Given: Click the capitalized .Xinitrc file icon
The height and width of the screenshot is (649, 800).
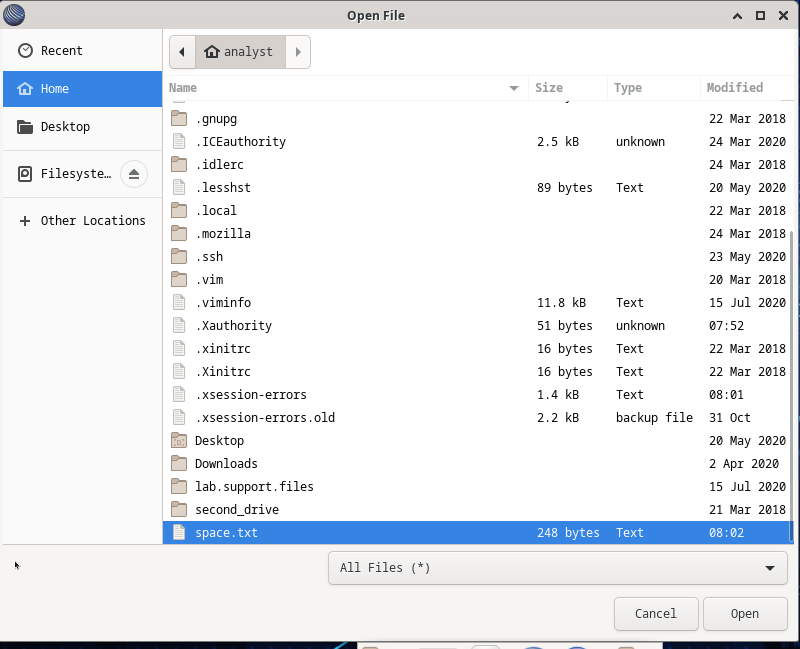Looking at the screenshot, I should (x=179, y=371).
